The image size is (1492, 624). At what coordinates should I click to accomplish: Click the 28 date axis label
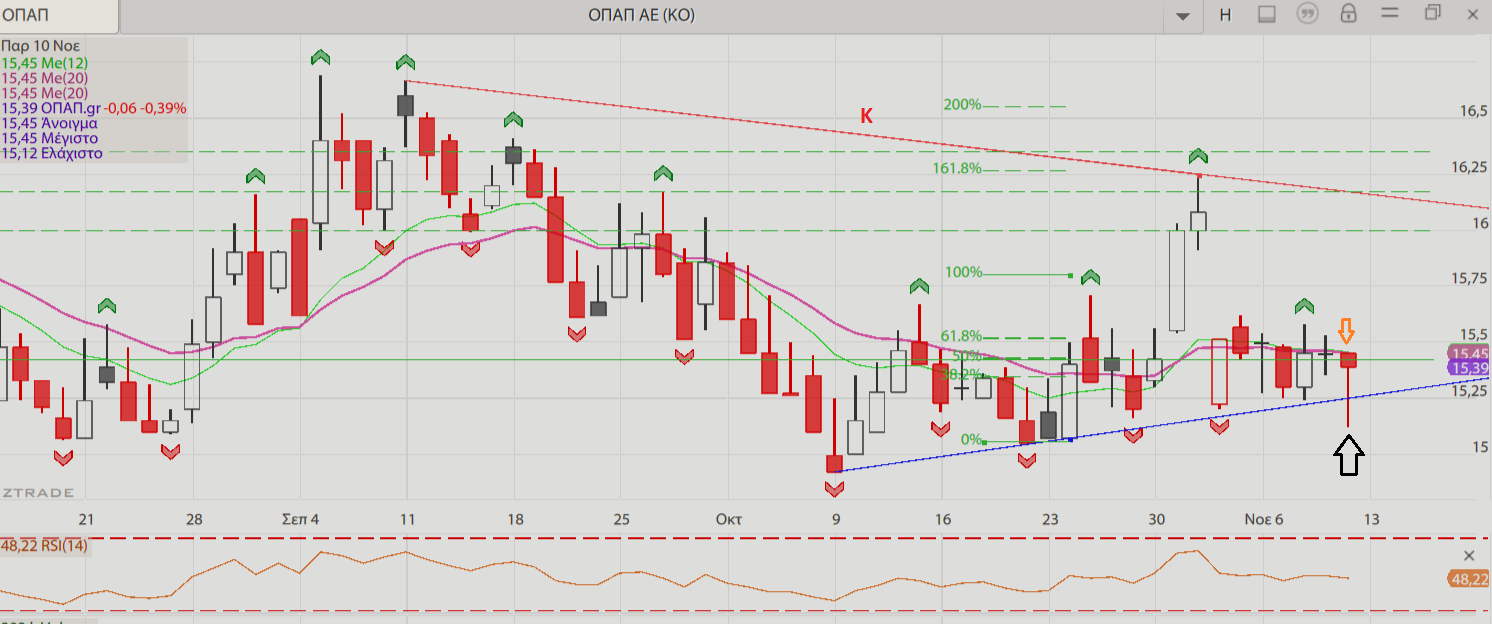point(194,519)
